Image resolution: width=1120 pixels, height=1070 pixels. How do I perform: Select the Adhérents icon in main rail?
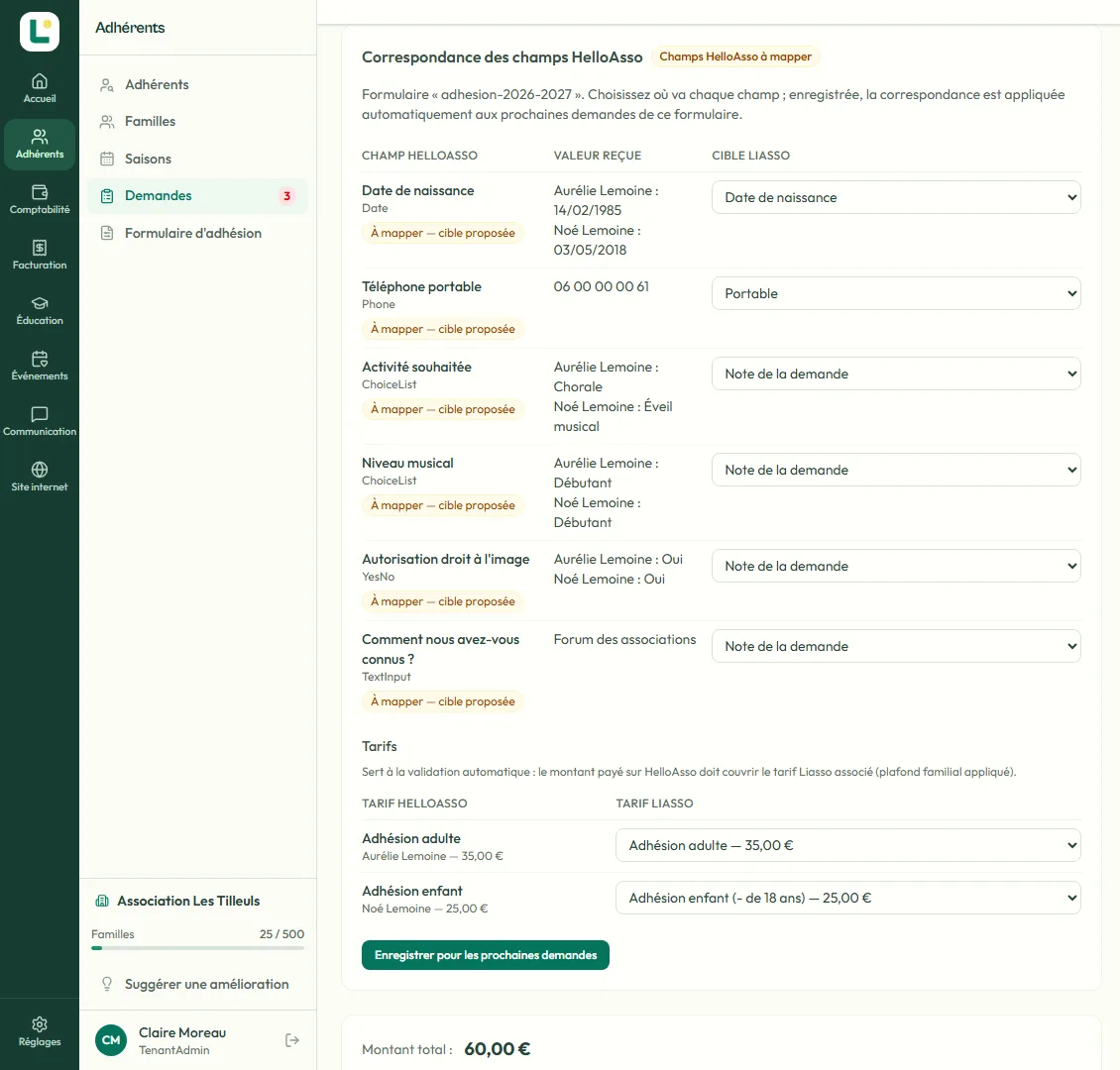40,136
